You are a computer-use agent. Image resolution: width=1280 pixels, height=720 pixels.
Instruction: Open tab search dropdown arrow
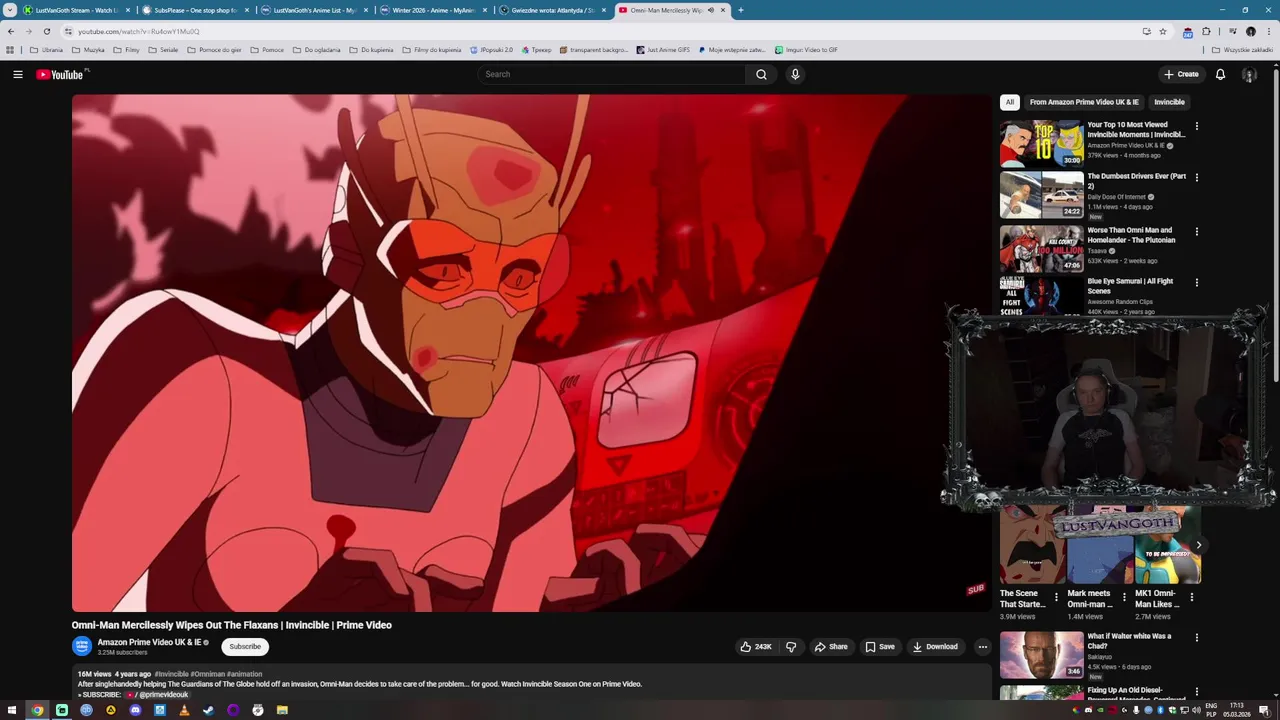click(11, 10)
